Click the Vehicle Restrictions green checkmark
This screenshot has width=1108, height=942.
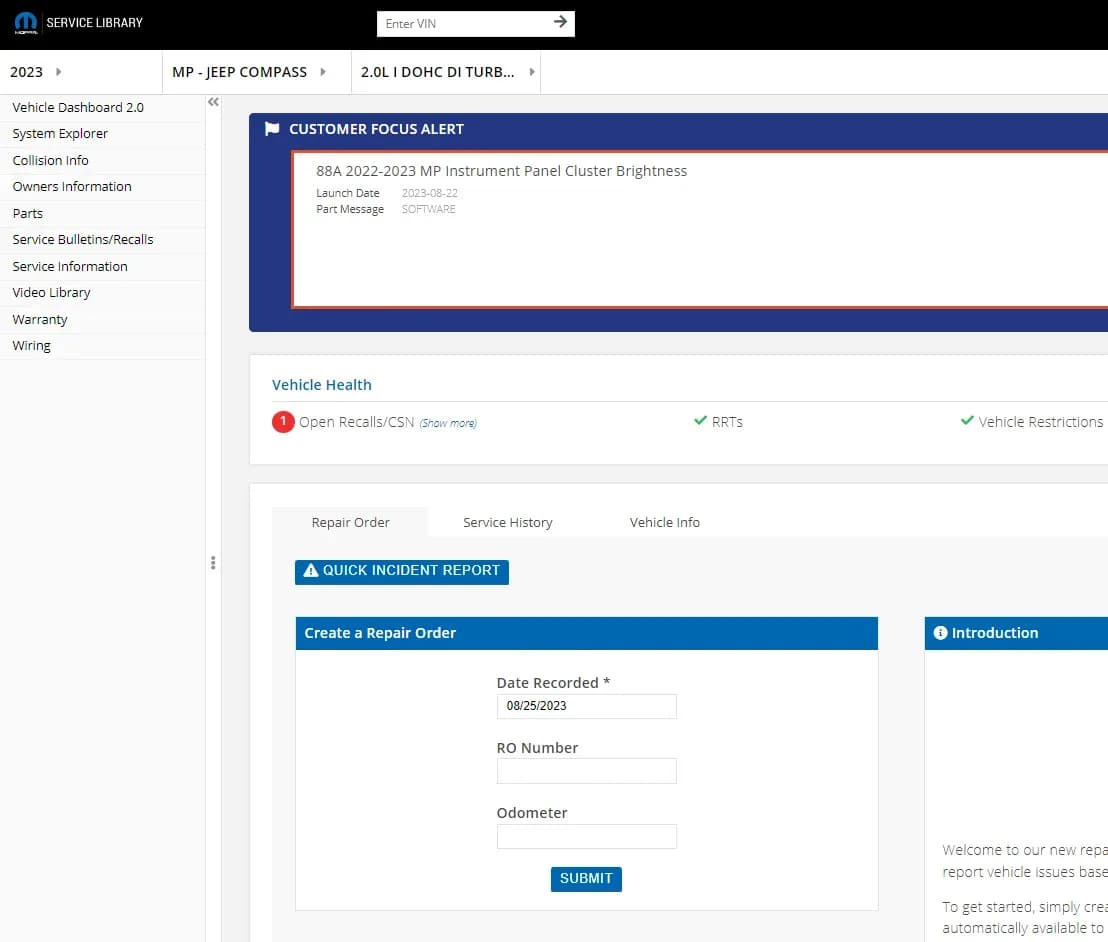coord(967,420)
